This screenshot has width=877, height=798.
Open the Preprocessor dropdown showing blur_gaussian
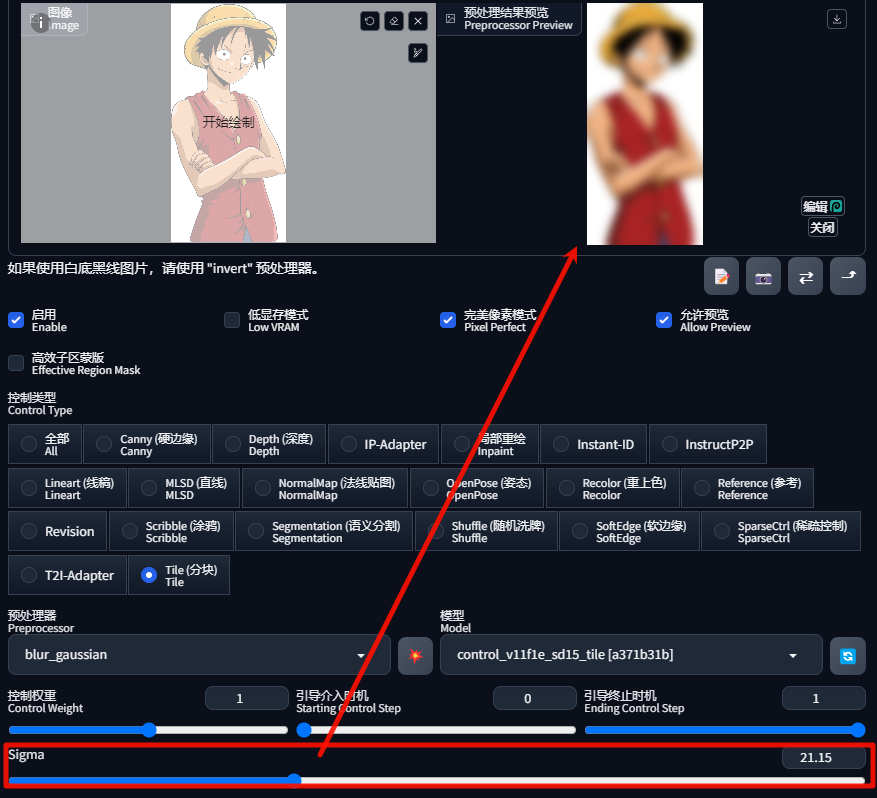pyautogui.click(x=199, y=655)
